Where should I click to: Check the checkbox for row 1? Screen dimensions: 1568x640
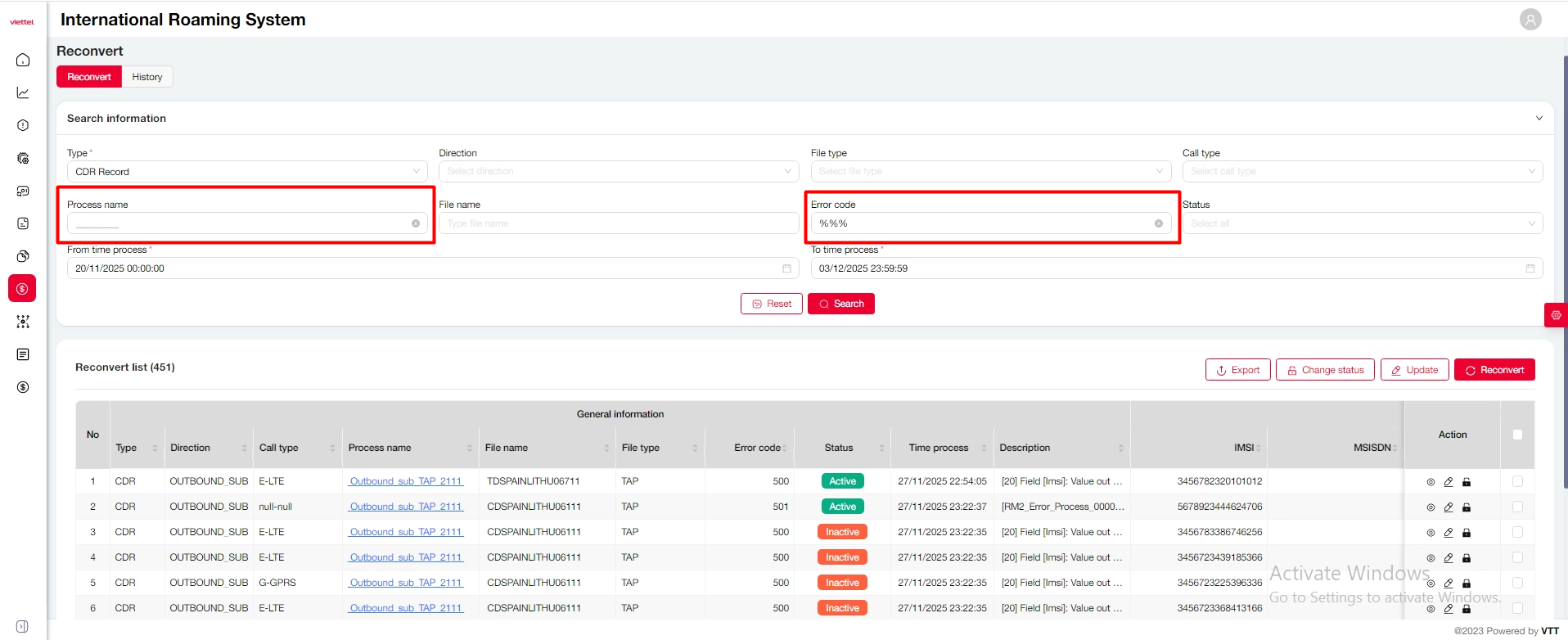pyautogui.click(x=1517, y=481)
